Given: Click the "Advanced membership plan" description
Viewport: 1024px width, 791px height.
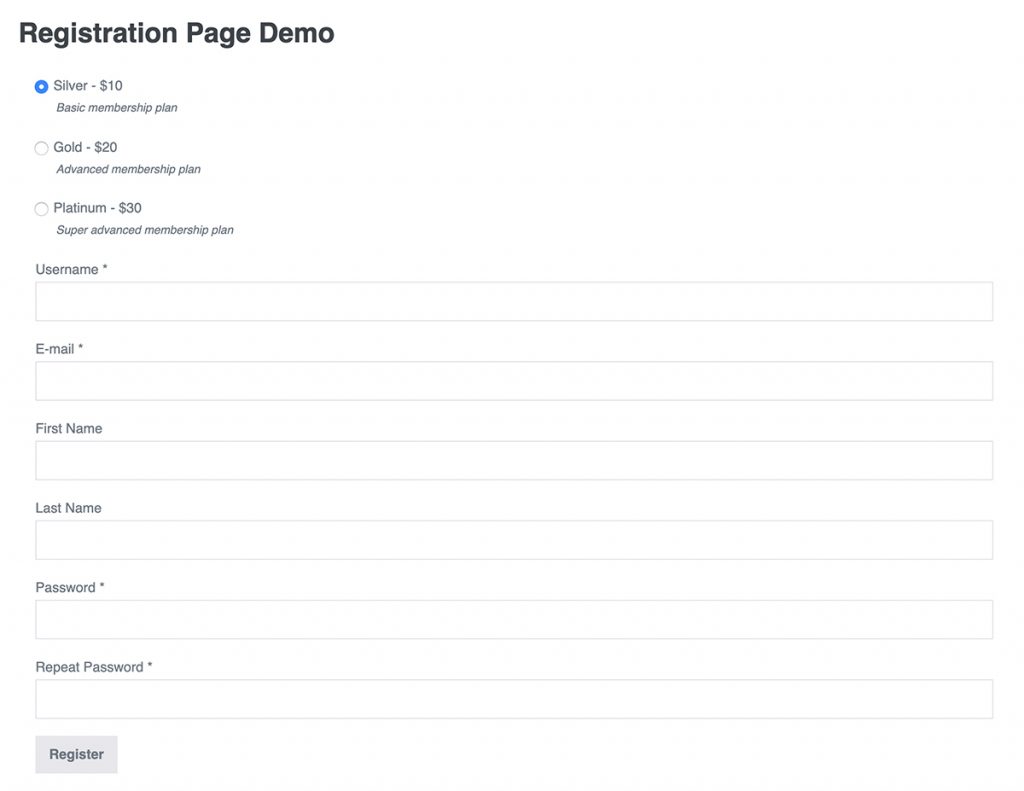Looking at the screenshot, I should [x=128, y=169].
